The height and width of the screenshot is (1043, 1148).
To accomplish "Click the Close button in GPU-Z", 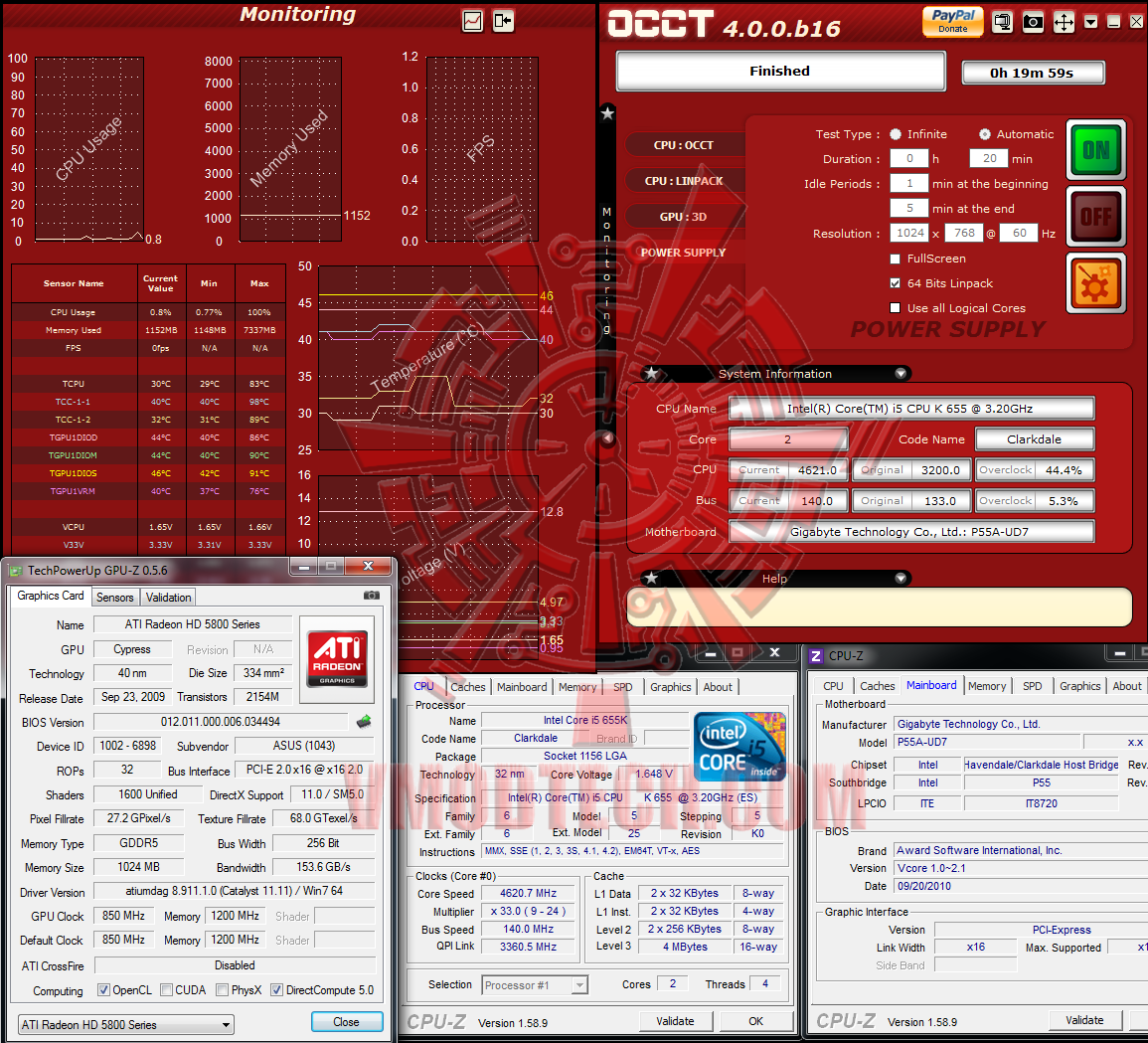I will click(x=346, y=1022).
